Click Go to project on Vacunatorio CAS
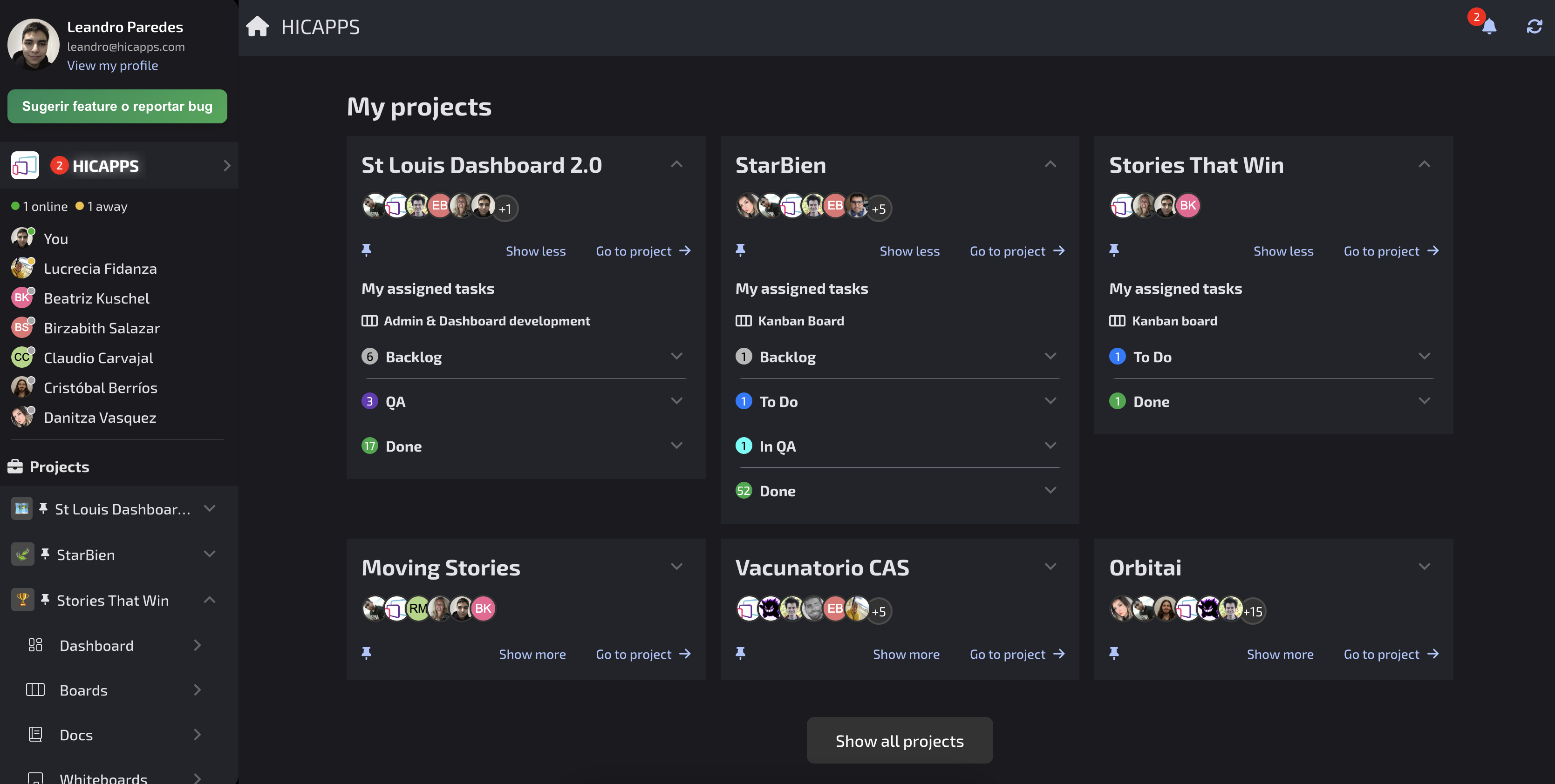Screen dimensions: 1555x784 1017,654
